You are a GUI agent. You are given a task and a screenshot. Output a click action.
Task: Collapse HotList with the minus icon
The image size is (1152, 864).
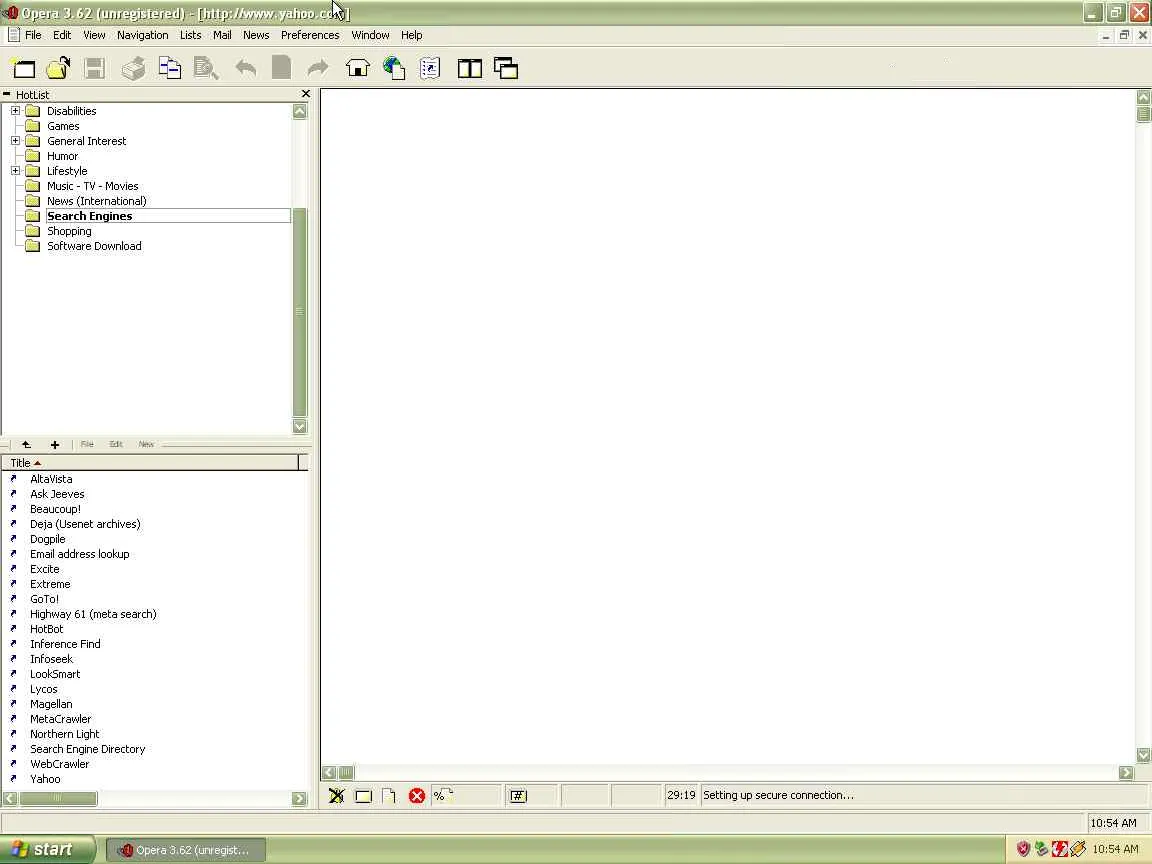click(x=7, y=94)
